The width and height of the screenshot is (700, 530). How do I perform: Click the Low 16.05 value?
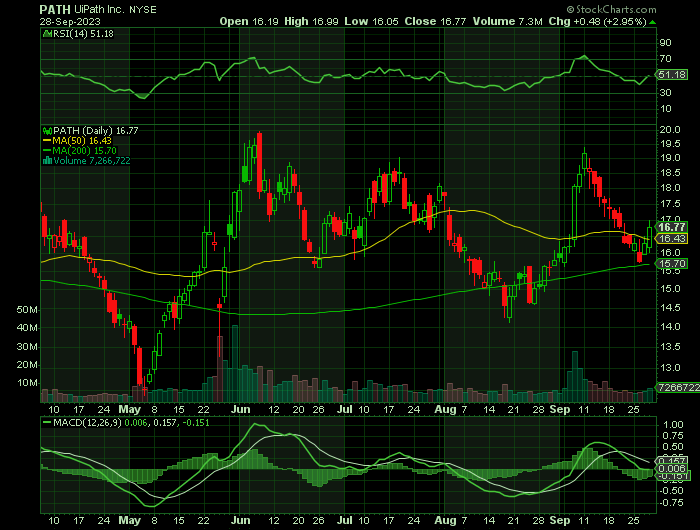pyautogui.click(x=371, y=21)
